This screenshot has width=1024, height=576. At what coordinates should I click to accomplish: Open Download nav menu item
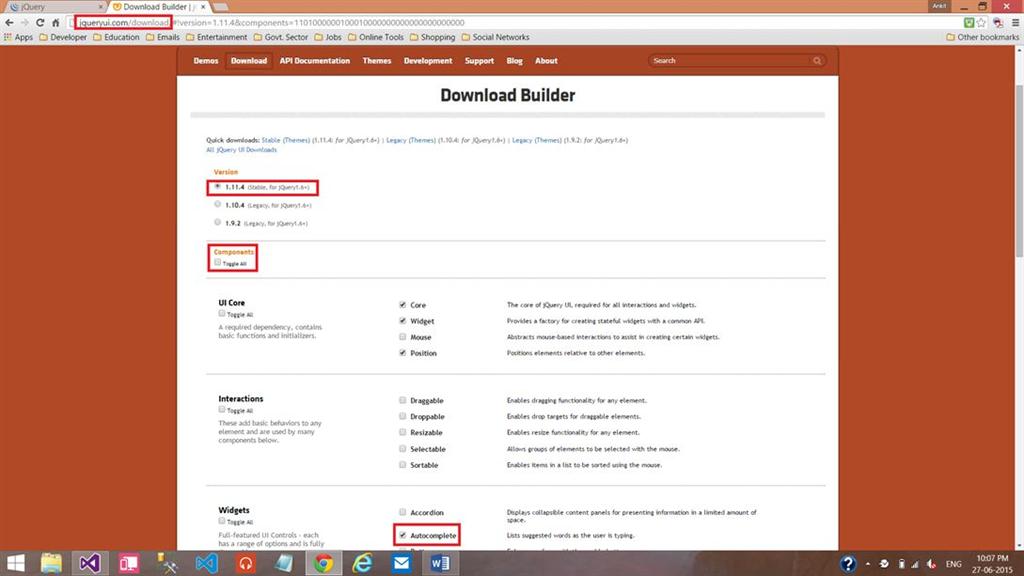(x=249, y=61)
